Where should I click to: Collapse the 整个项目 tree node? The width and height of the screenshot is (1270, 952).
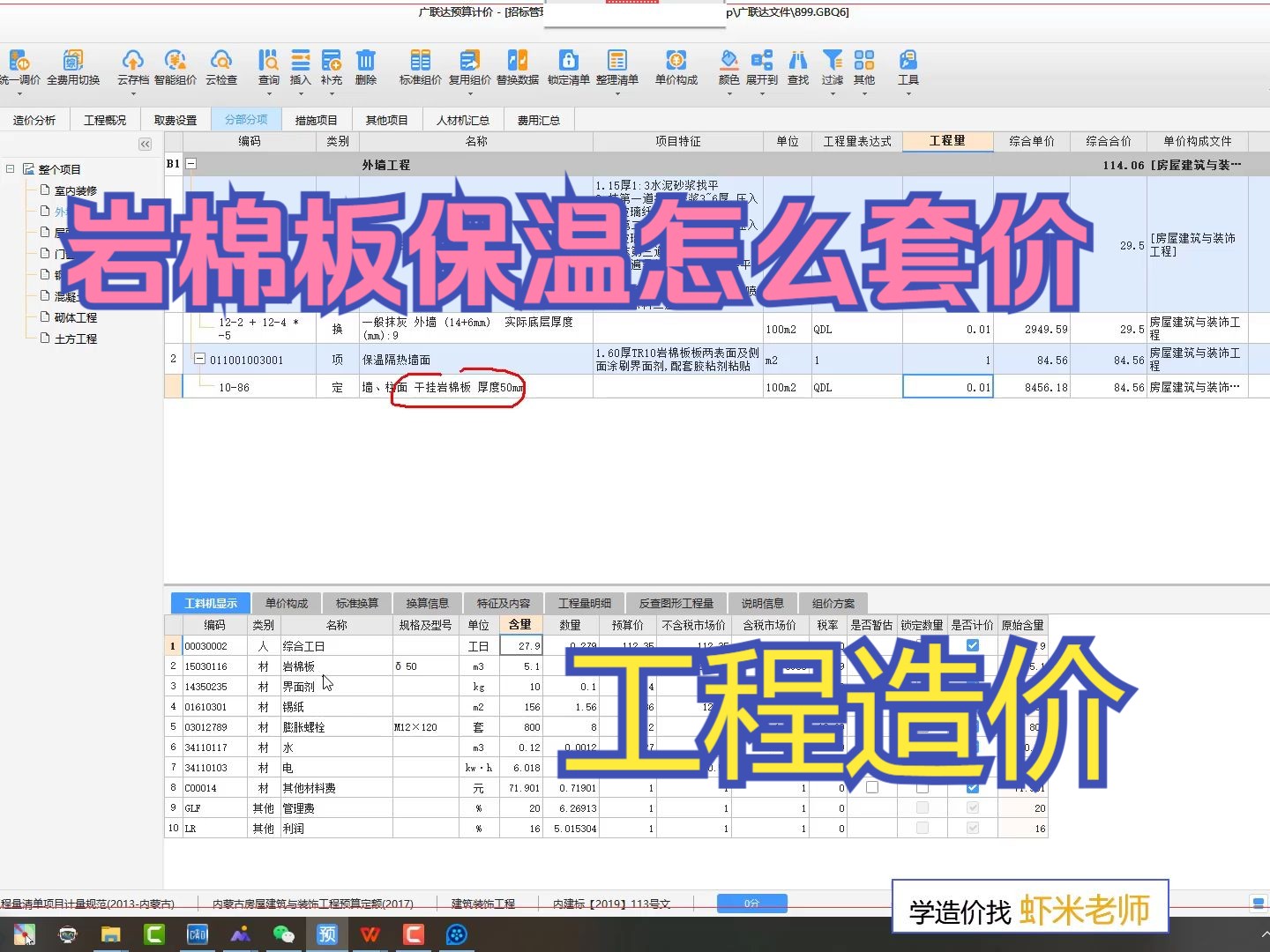pos(11,168)
